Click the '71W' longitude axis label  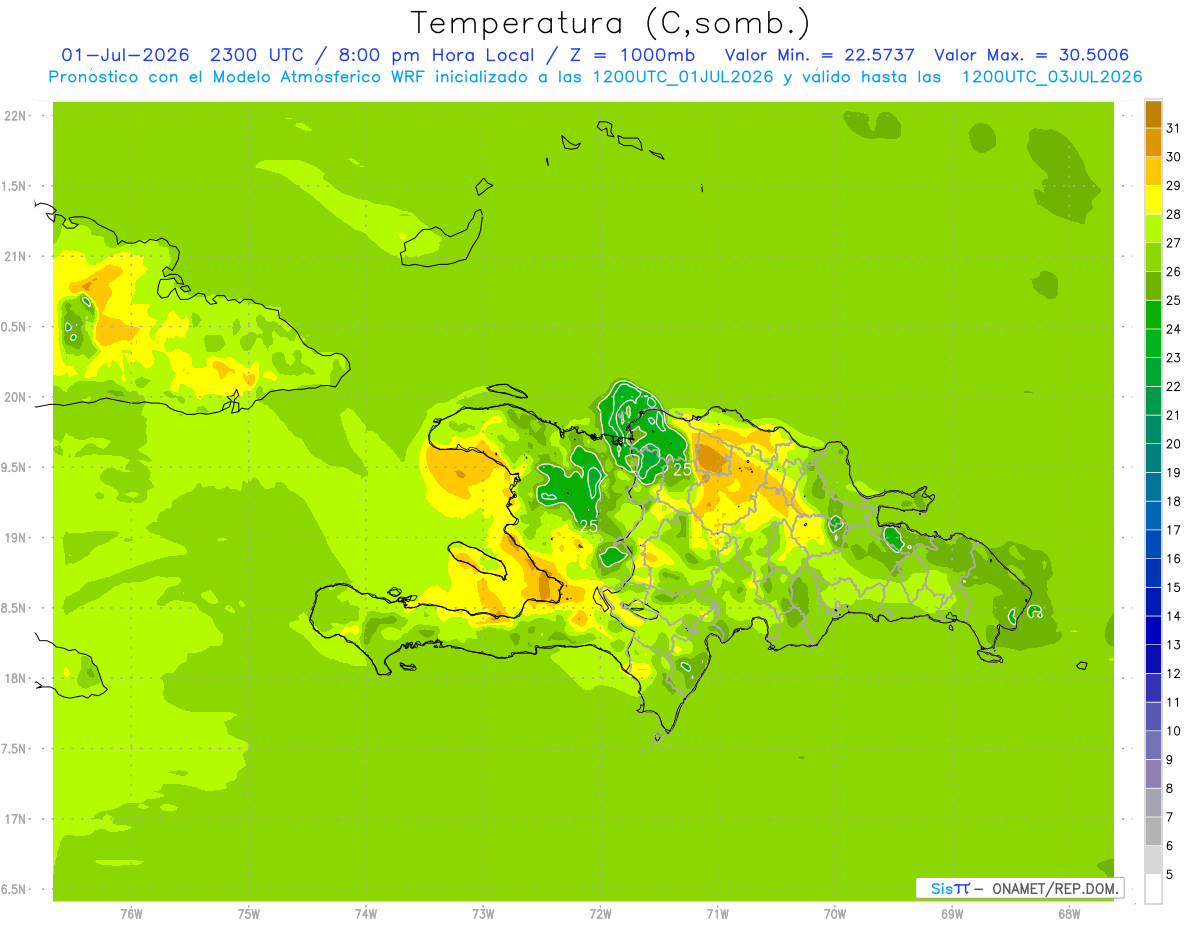pyautogui.click(x=717, y=914)
